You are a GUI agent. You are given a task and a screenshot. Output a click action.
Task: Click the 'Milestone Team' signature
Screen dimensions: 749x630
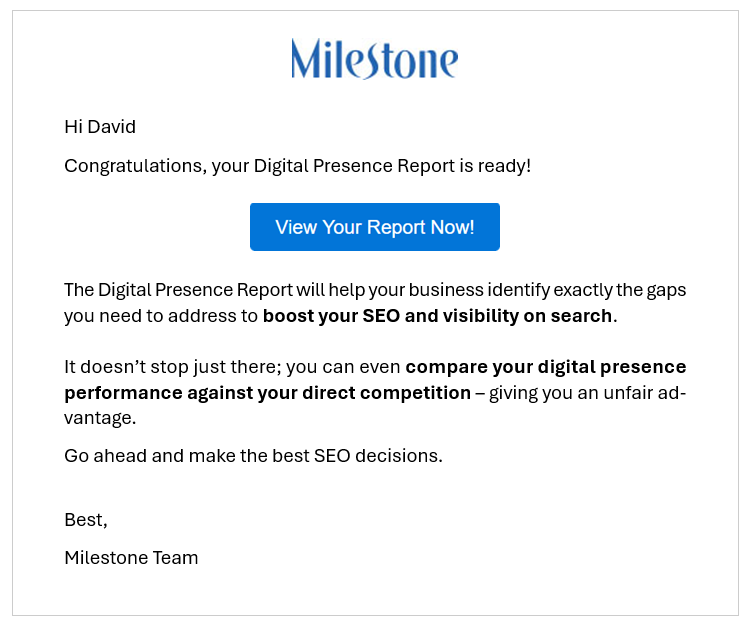click(x=131, y=558)
